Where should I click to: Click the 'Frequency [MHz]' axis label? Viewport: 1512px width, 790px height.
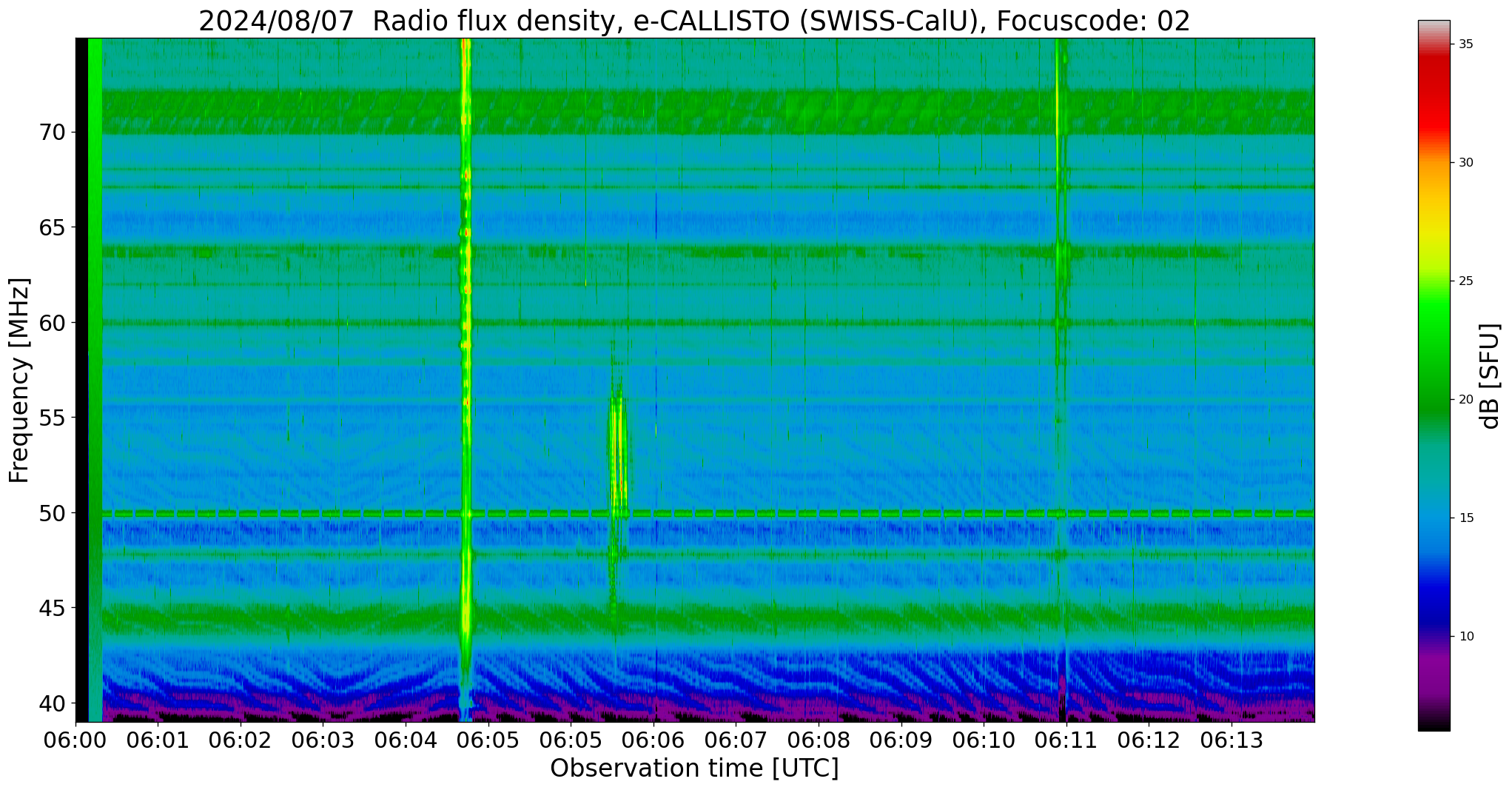point(20,380)
